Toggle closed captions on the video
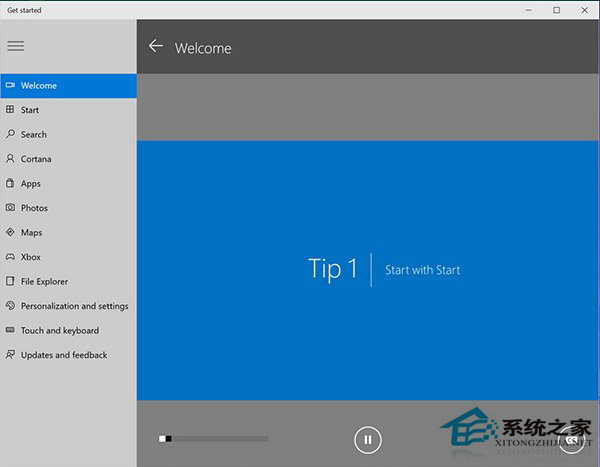600x467 pixels. 571,440
